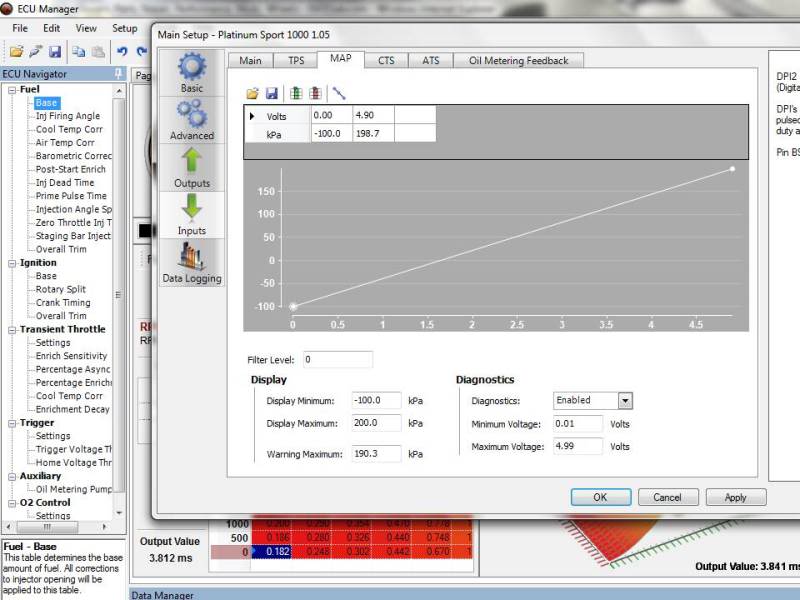
Task: Click the open folder icon in ECU Manager toolbar
Action: 16,52
